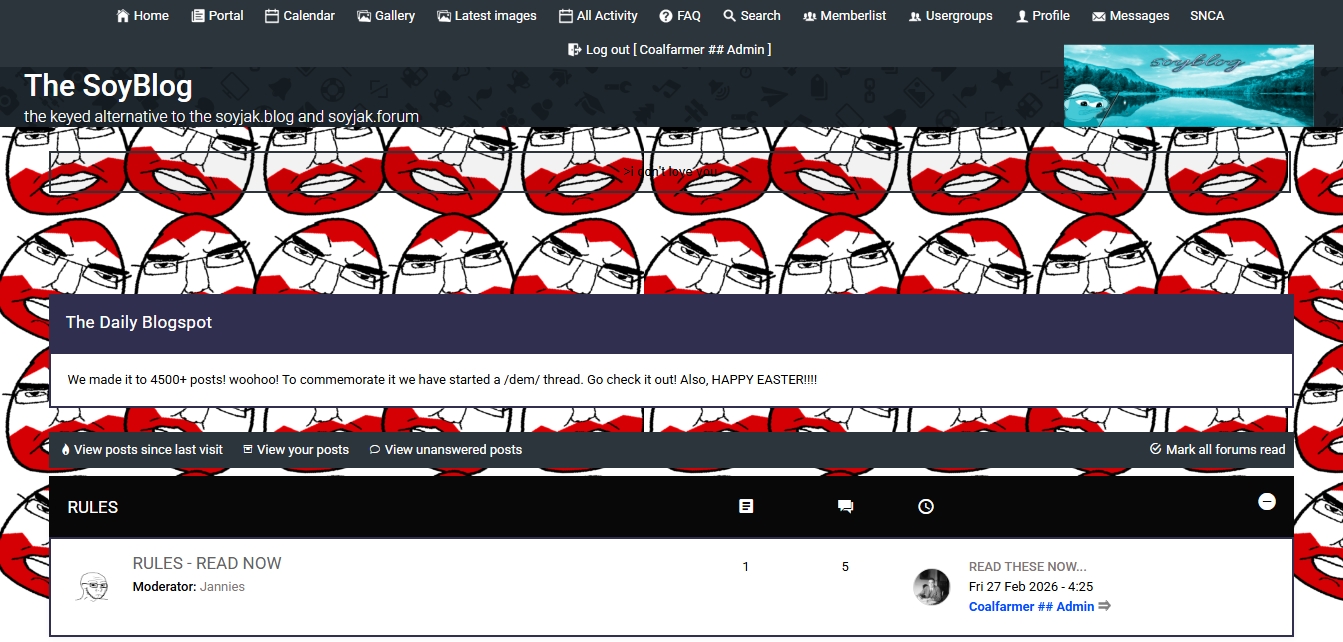Collapse the RULES category section
This screenshot has width=1343, height=642.
pyautogui.click(x=1266, y=502)
